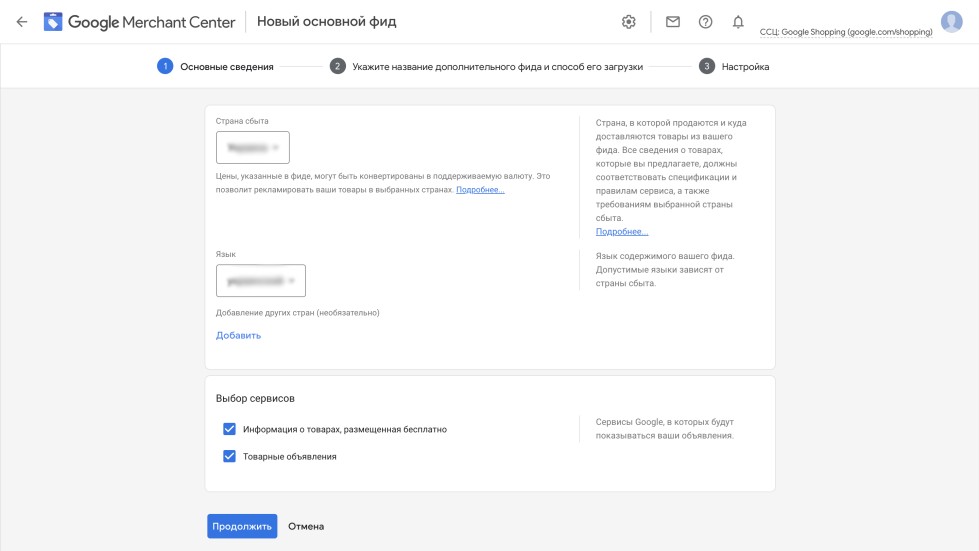Open Подробнее link under currency note
The height and width of the screenshot is (551, 979).
480,189
